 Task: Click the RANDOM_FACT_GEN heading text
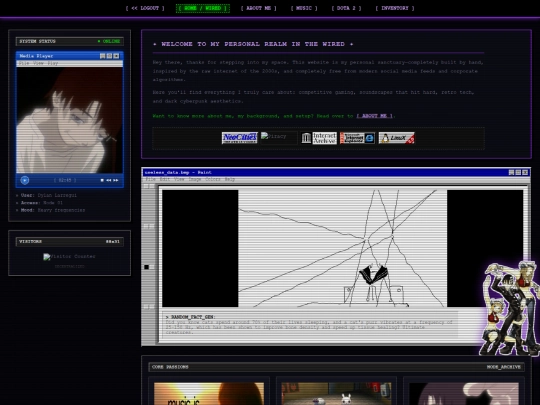pos(190,317)
